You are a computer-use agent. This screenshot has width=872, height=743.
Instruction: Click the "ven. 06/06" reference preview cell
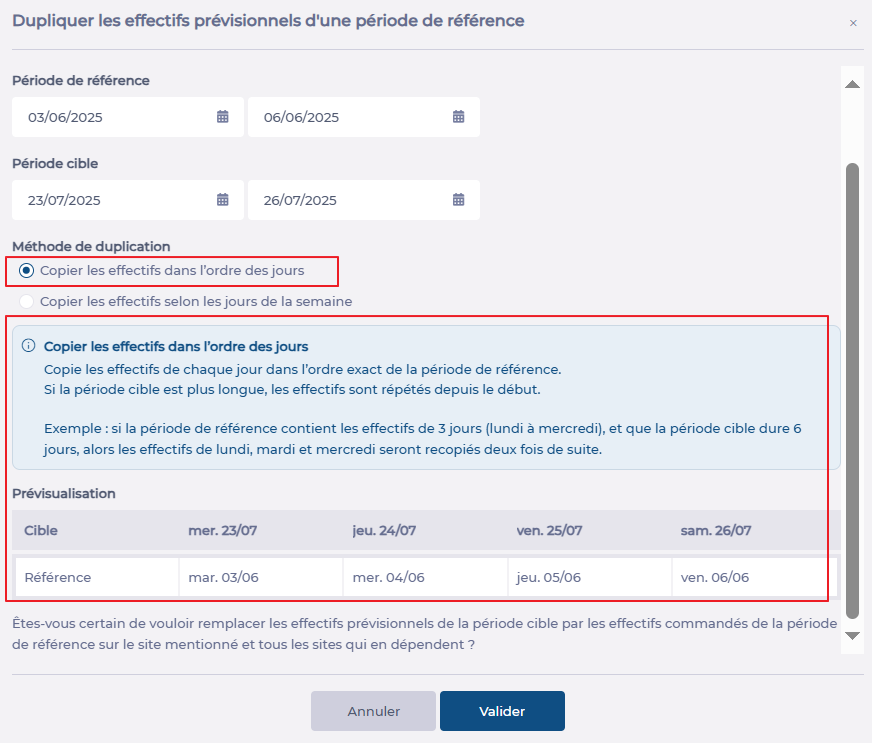715,577
